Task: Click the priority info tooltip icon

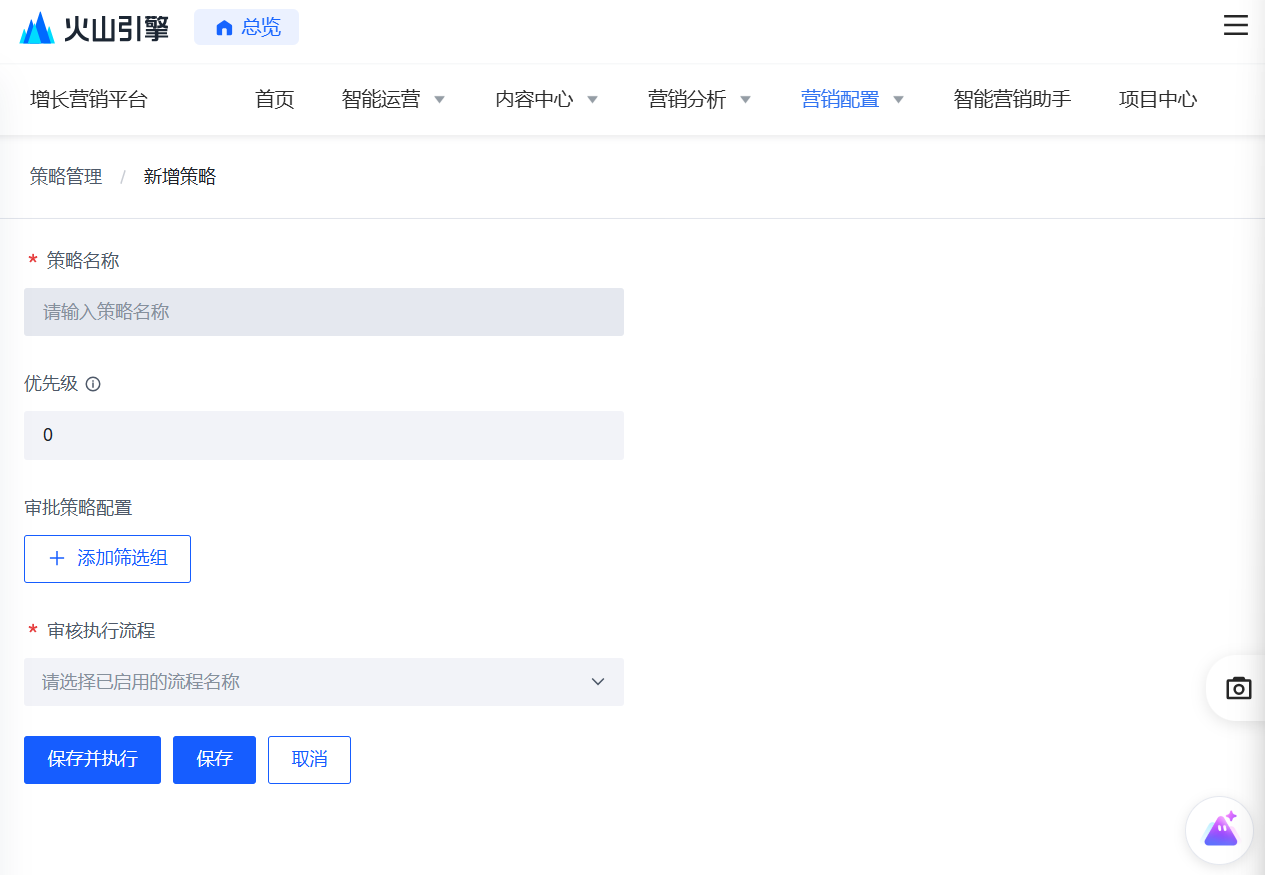Action: tap(93, 384)
